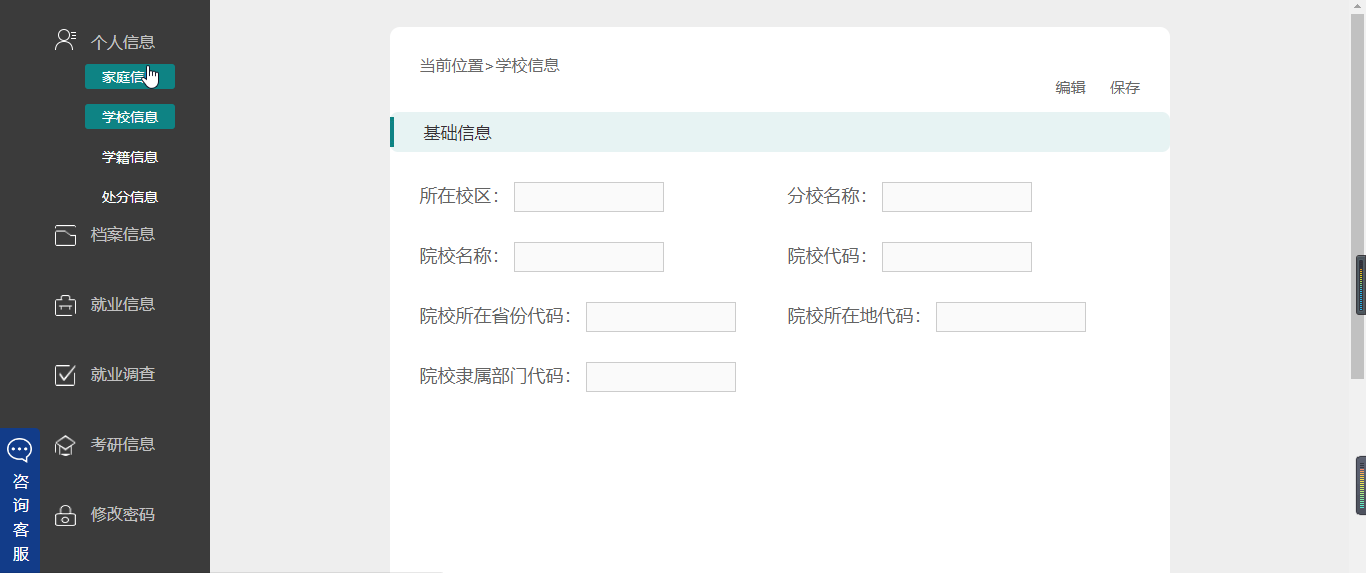1366x573 pixels.
Task: Open the 学籍信息 submenu item
Action: (x=129, y=157)
